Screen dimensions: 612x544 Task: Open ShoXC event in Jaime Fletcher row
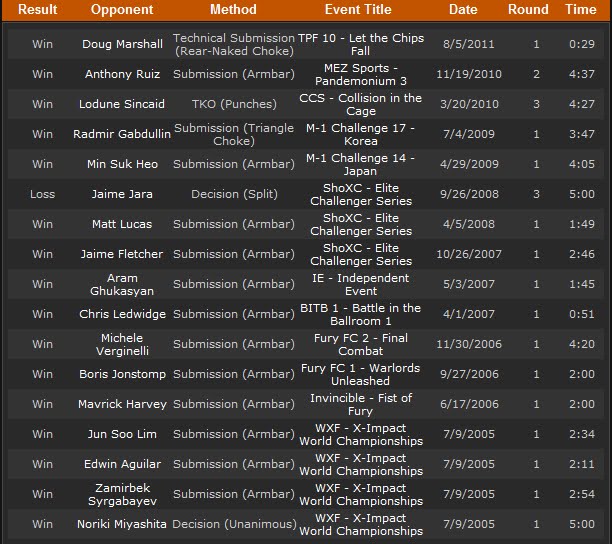coord(361,255)
